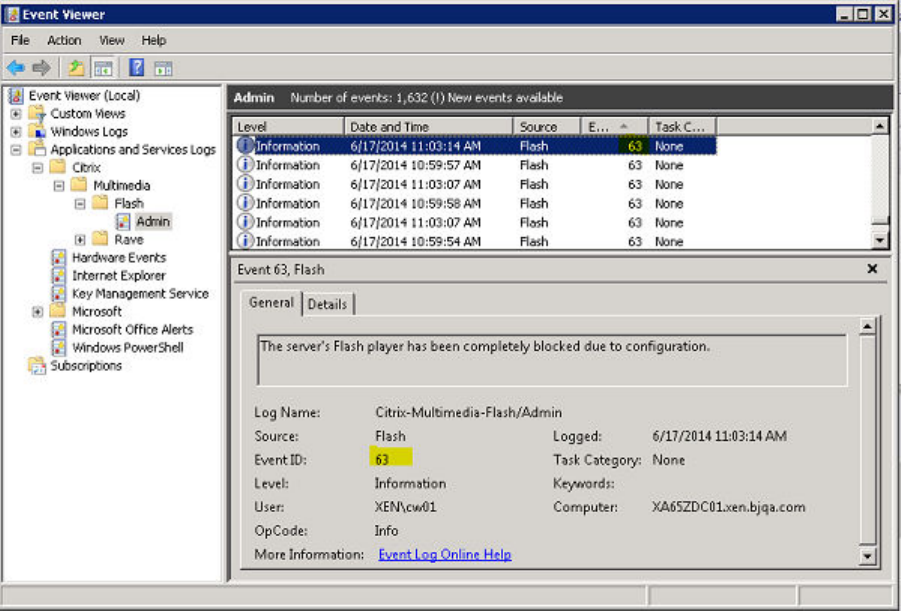Select the Windows PowerShell log
The width and height of the screenshot is (901, 611).
tap(127, 347)
